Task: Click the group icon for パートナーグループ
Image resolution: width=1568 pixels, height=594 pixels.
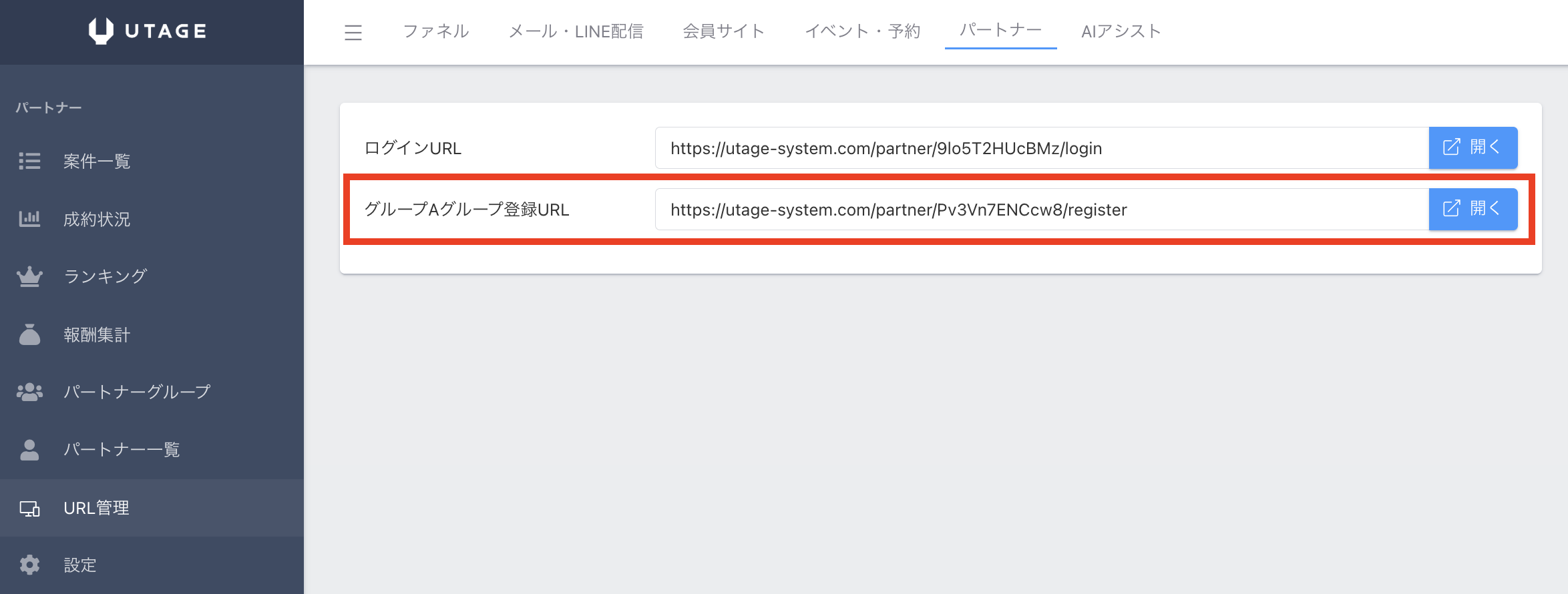Action: point(29,392)
